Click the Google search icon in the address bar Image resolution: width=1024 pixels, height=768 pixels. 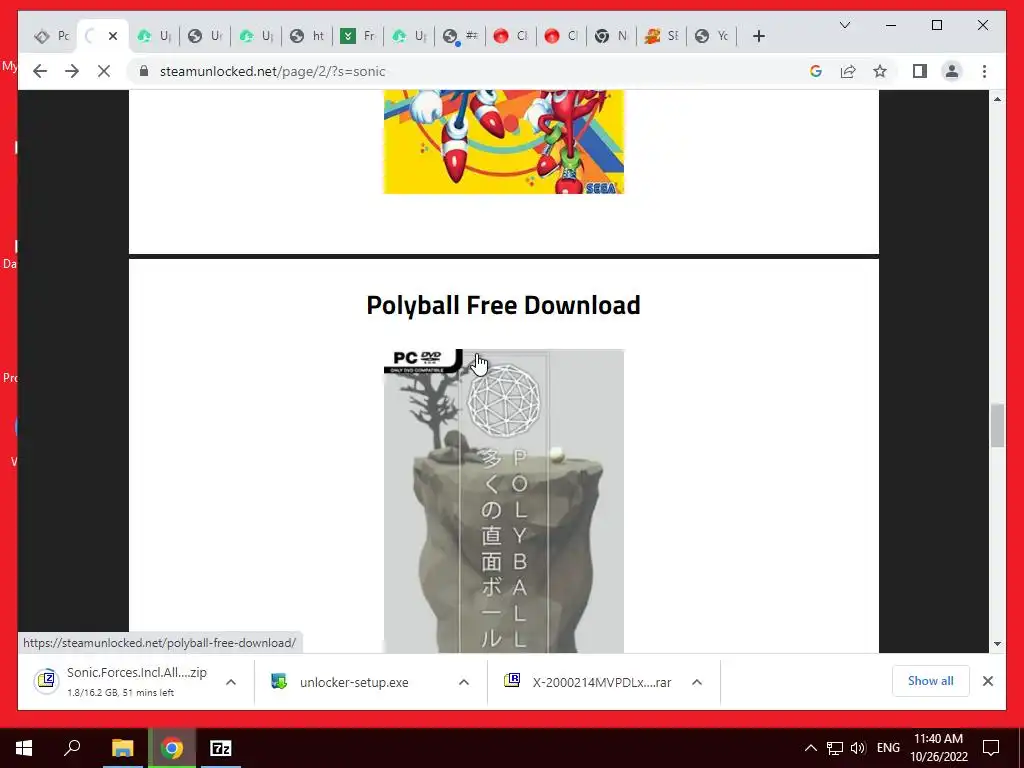point(816,71)
